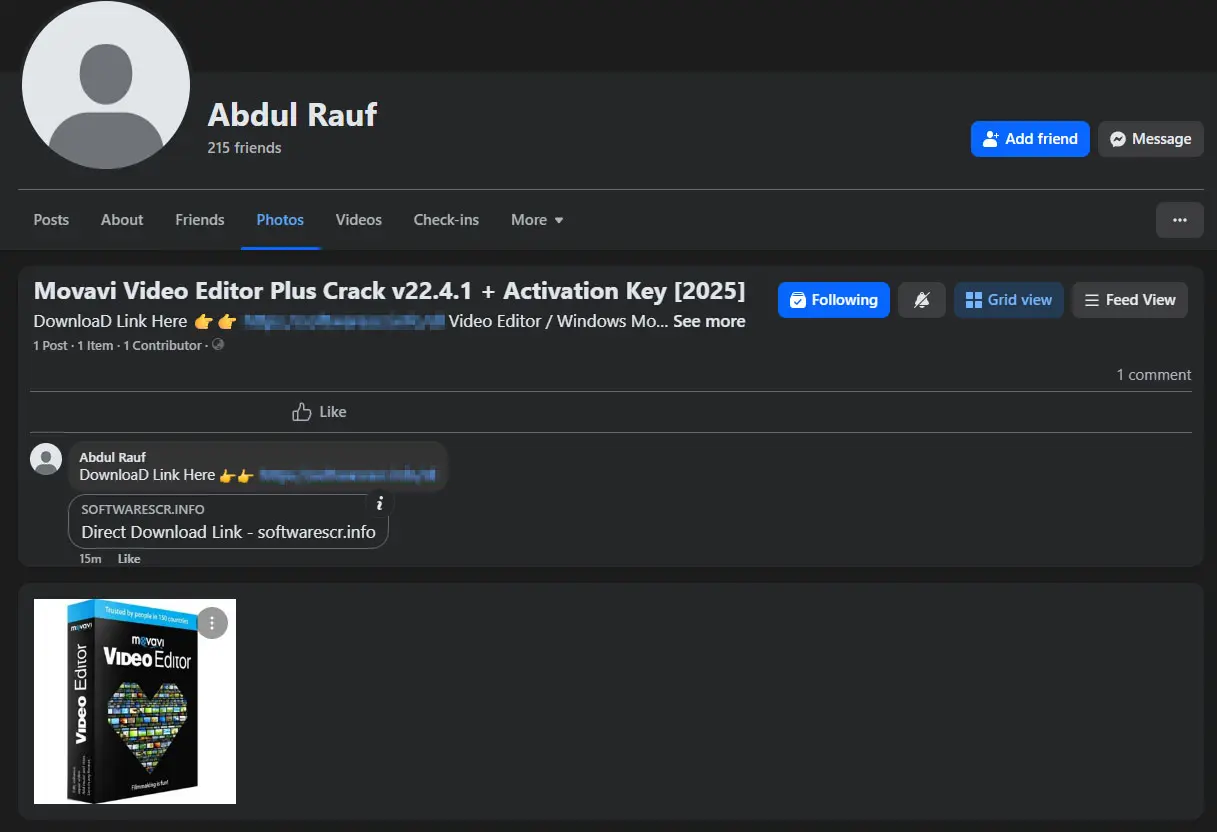Switch to Feed View
The width and height of the screenshot is (1217, 832).
click(1130, 300)
